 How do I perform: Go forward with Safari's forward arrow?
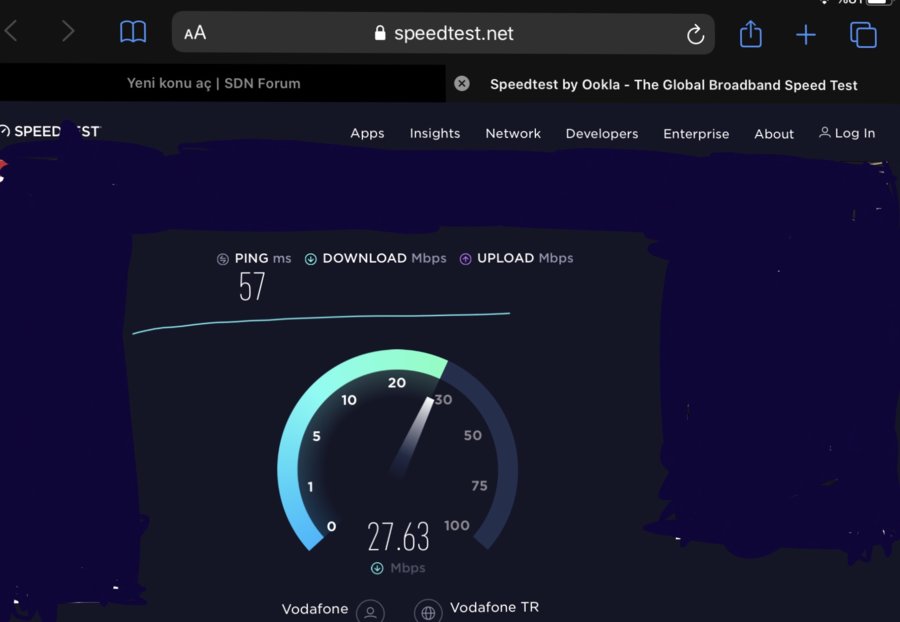click(x=68, y=32)
